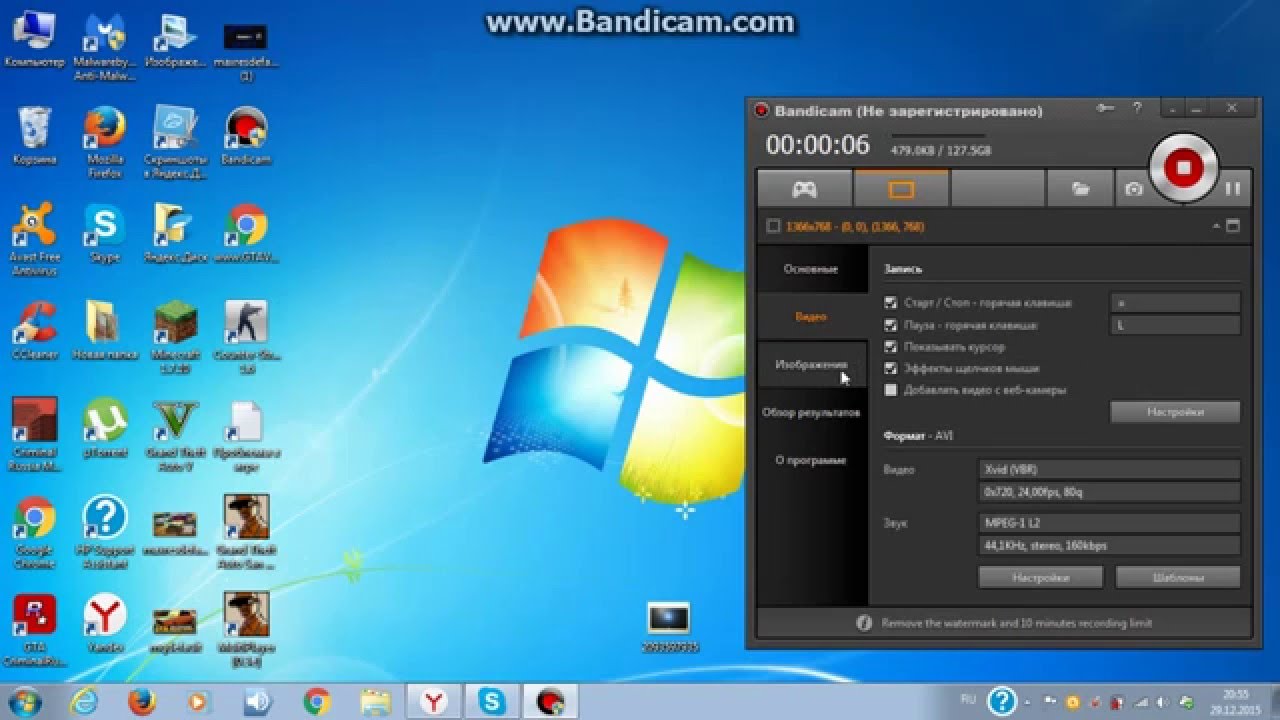Open HP Support Assistant desktop icon
Viewport: 1280px width, 720px height.
[105, 532]
